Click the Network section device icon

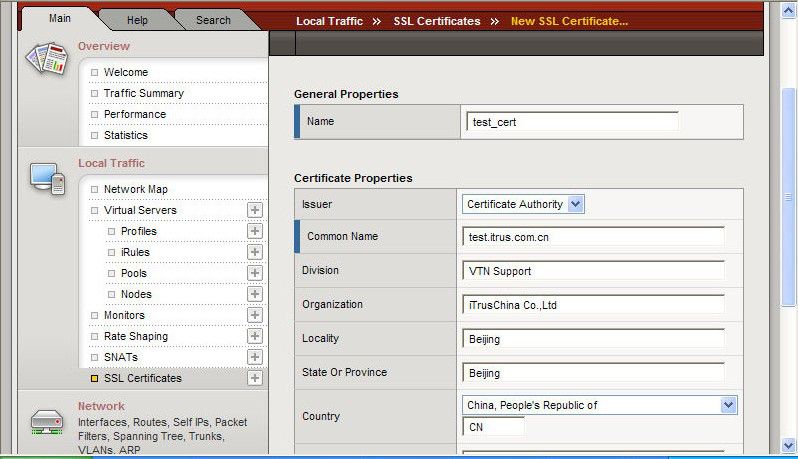[46, 419]
